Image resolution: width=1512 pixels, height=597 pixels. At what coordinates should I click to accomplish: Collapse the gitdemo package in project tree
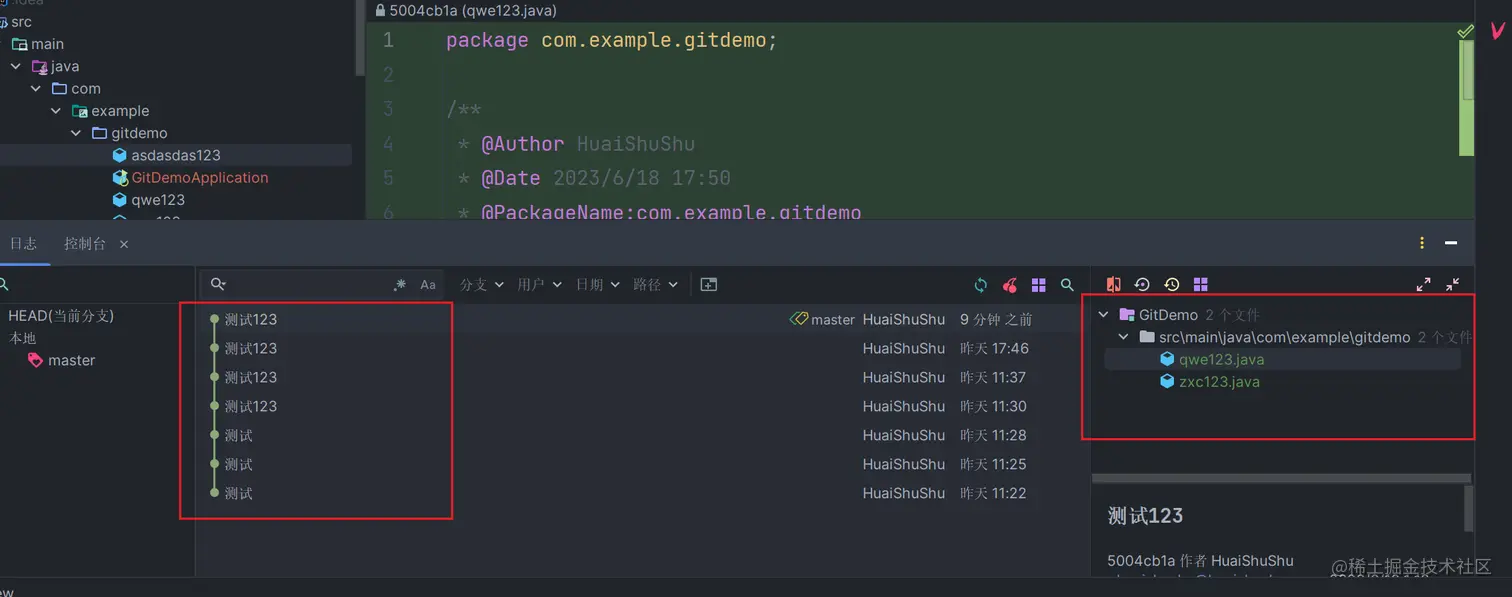point(76,133)
